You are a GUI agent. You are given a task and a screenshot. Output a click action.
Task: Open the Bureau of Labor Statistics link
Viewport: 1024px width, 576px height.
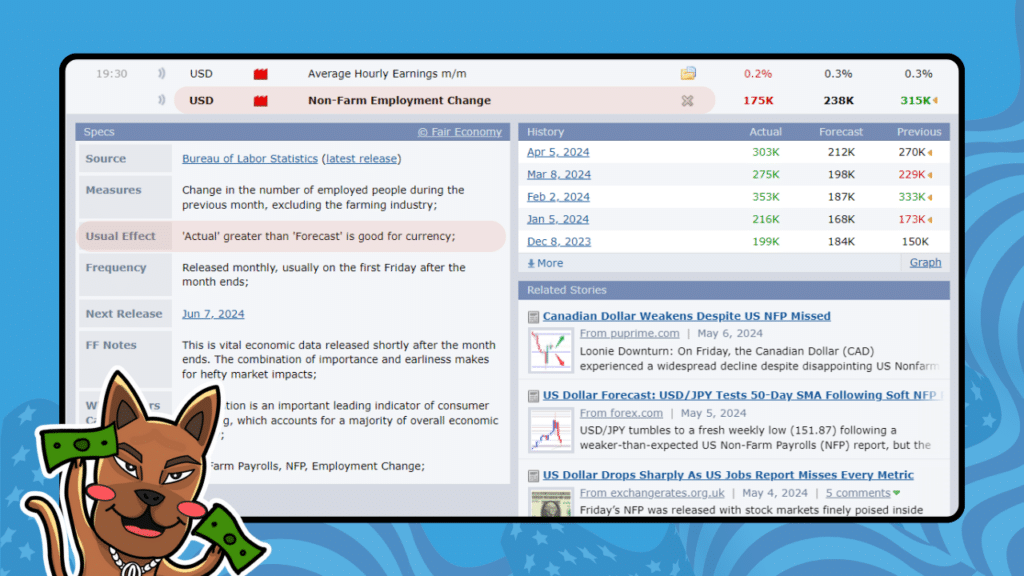tap(249, 158)
